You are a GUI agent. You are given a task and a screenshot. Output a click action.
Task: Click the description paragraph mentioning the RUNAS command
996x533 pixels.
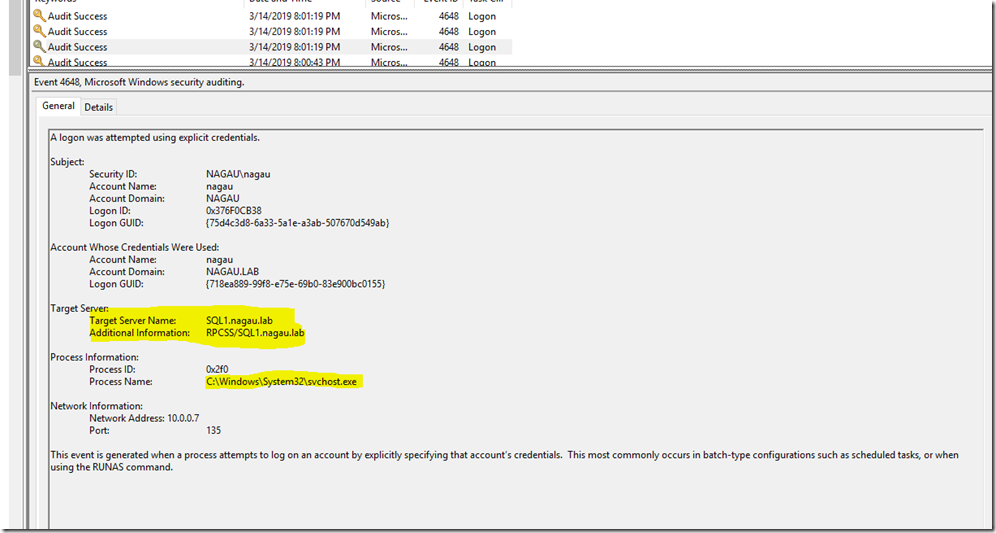click(x=504, y=461)
